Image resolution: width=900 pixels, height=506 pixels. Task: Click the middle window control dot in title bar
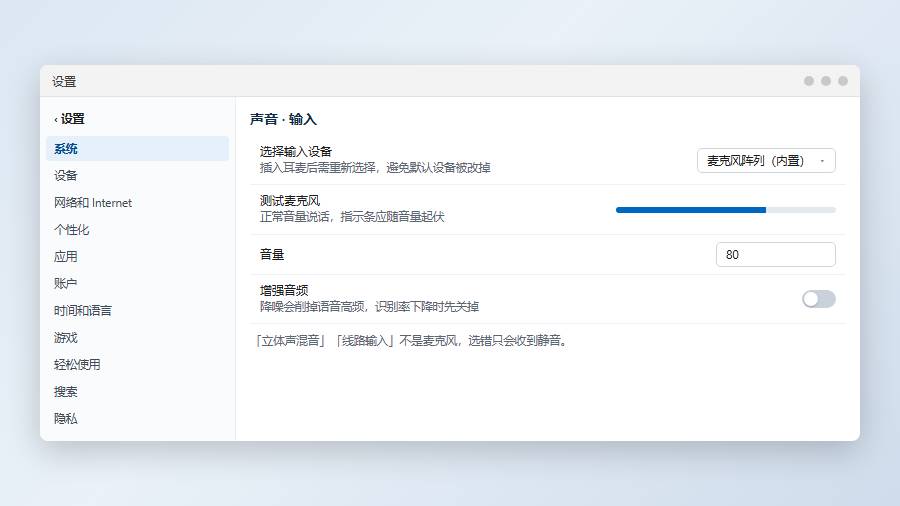[x=826, y=81]
